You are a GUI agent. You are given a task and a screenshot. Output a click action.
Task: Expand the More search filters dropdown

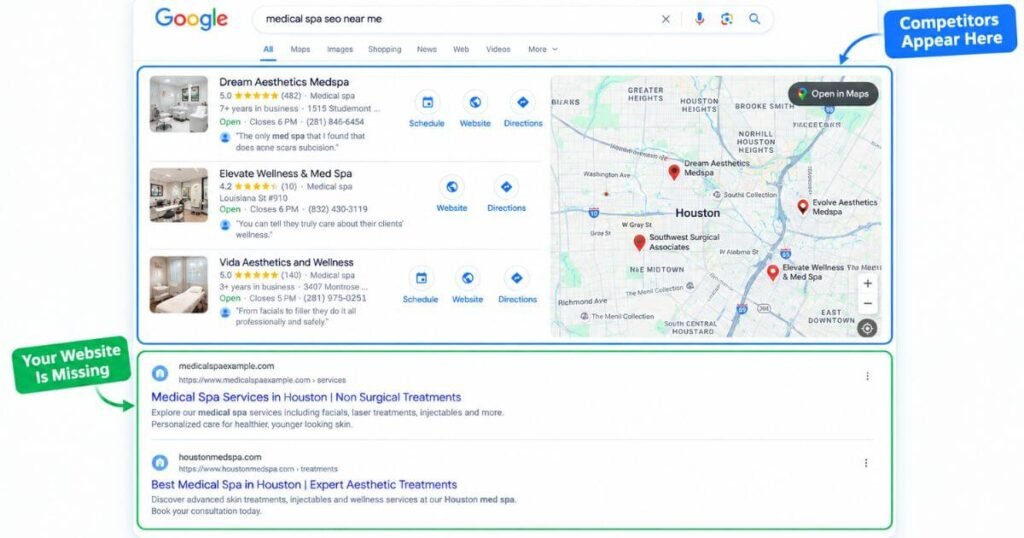tap(543, 50)
